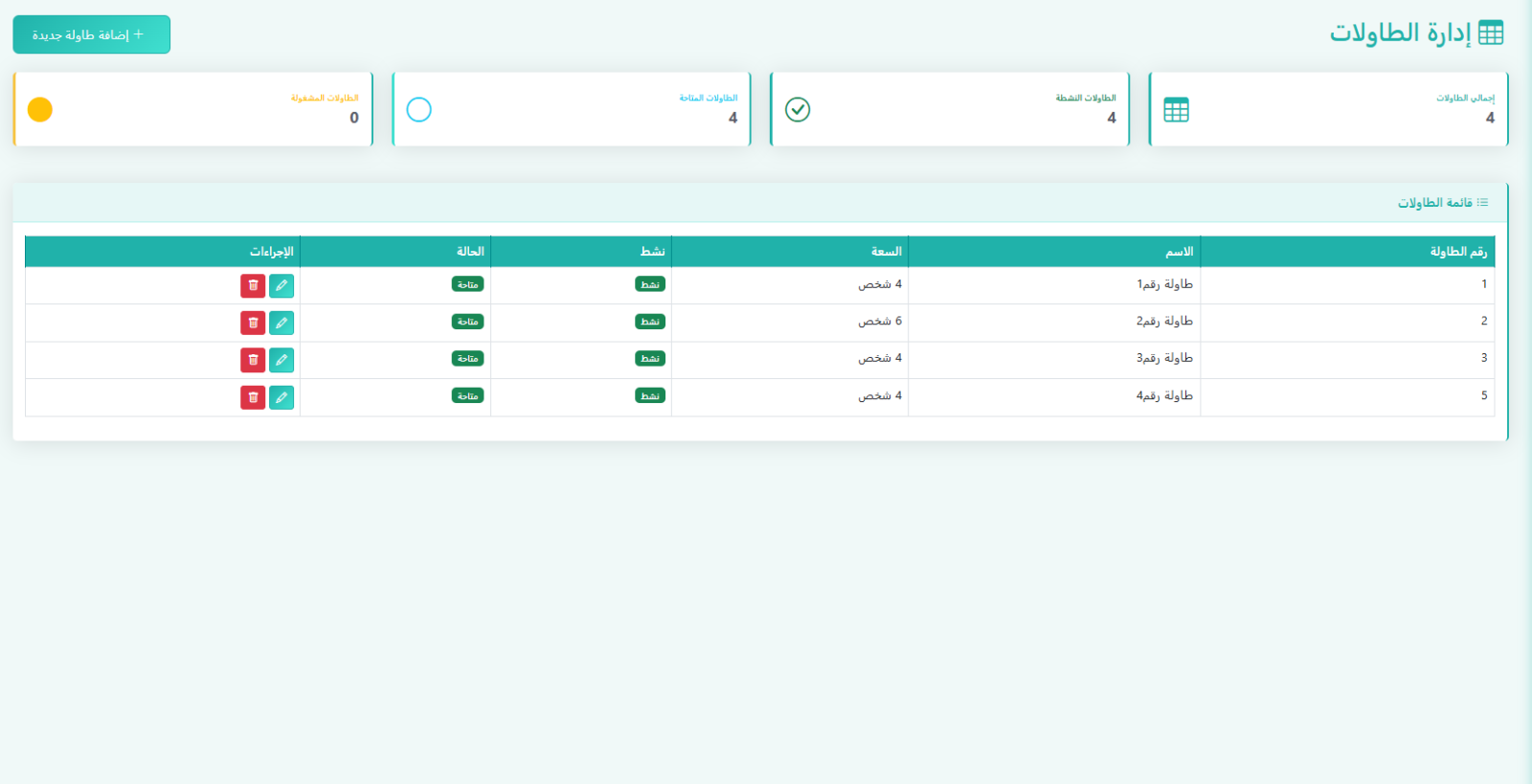
Task: Click the متاحة status badge for طاولة رقم2
Action: [467, 322]
